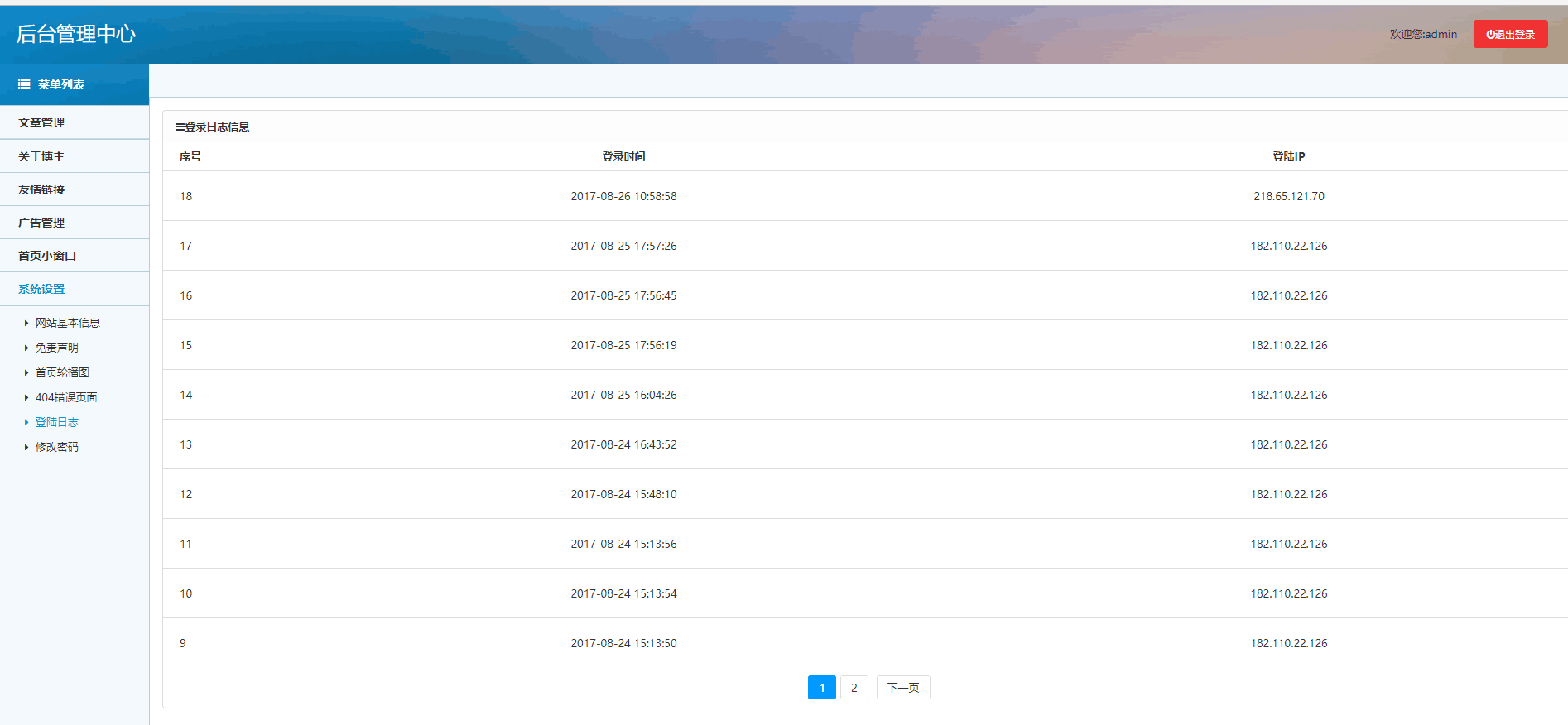Click the 登录时间 column header
This screenshot has width=1568, height=725.
[623, 156]
